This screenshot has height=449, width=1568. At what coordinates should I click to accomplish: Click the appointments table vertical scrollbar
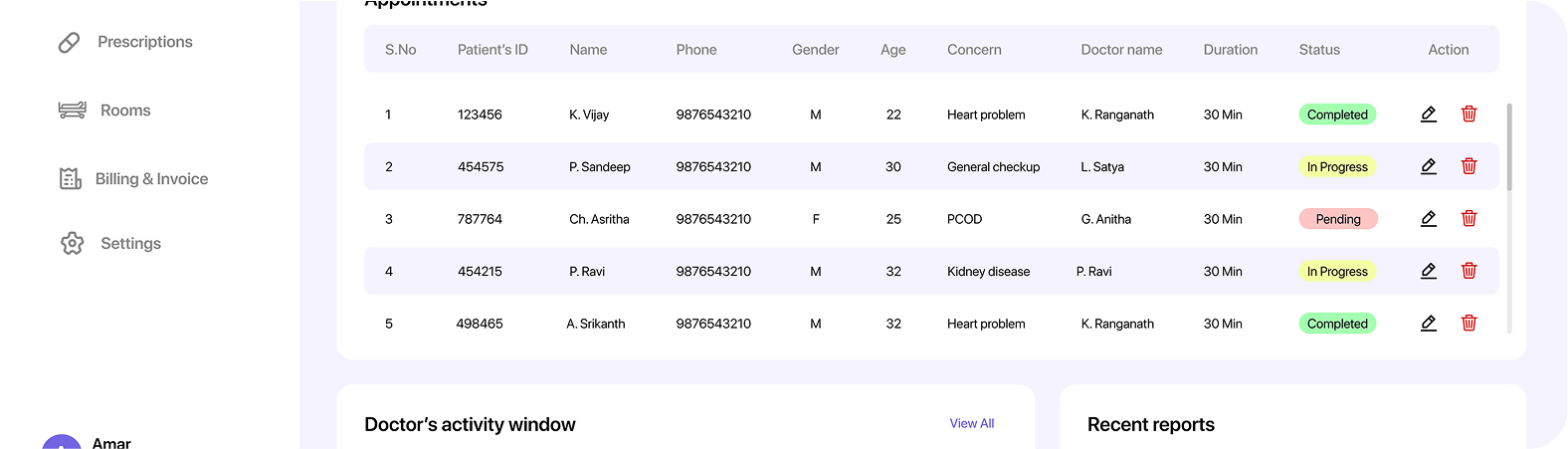point(1509,146)
